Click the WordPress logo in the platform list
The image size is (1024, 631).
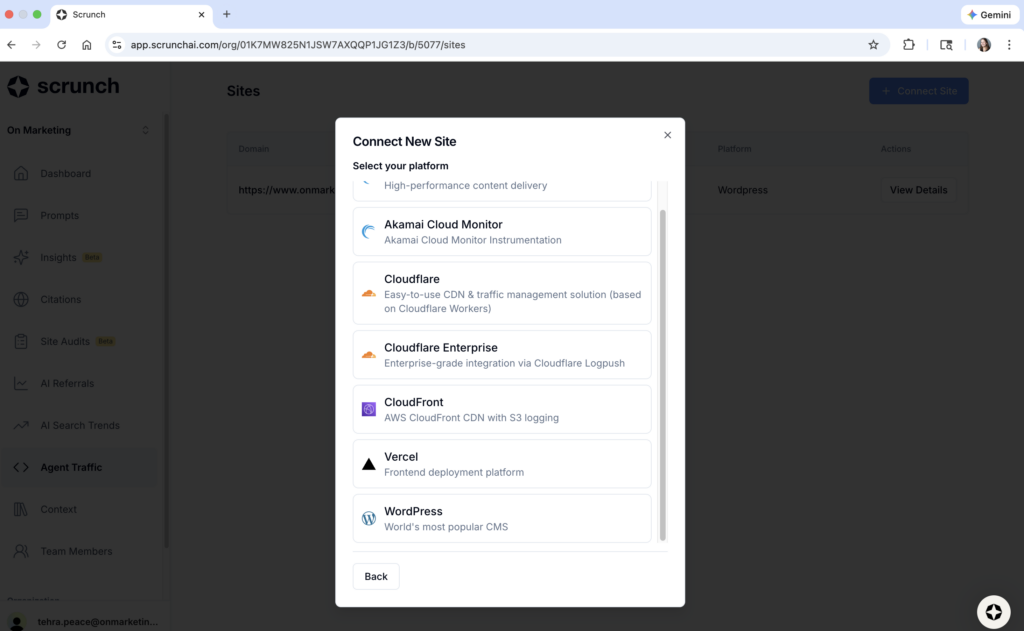coord(368,518)
